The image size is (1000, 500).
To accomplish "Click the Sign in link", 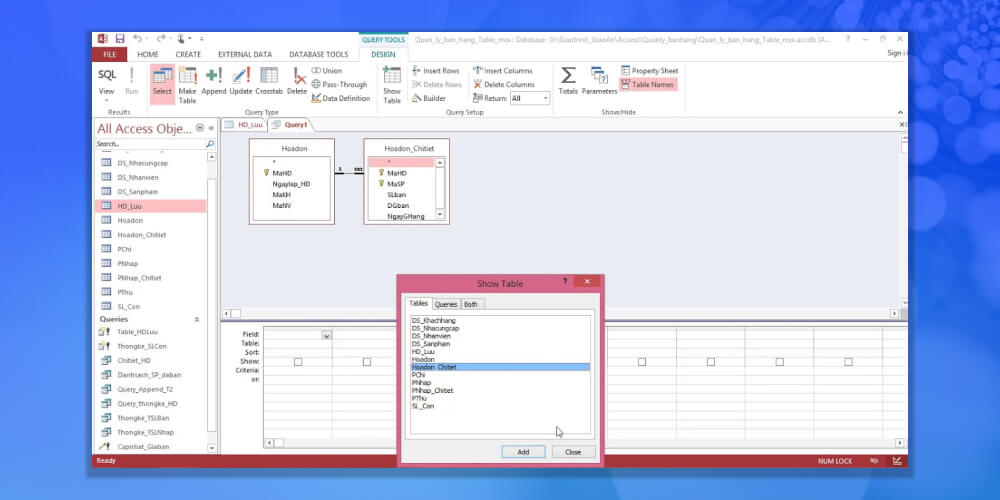I will [897, 53].
